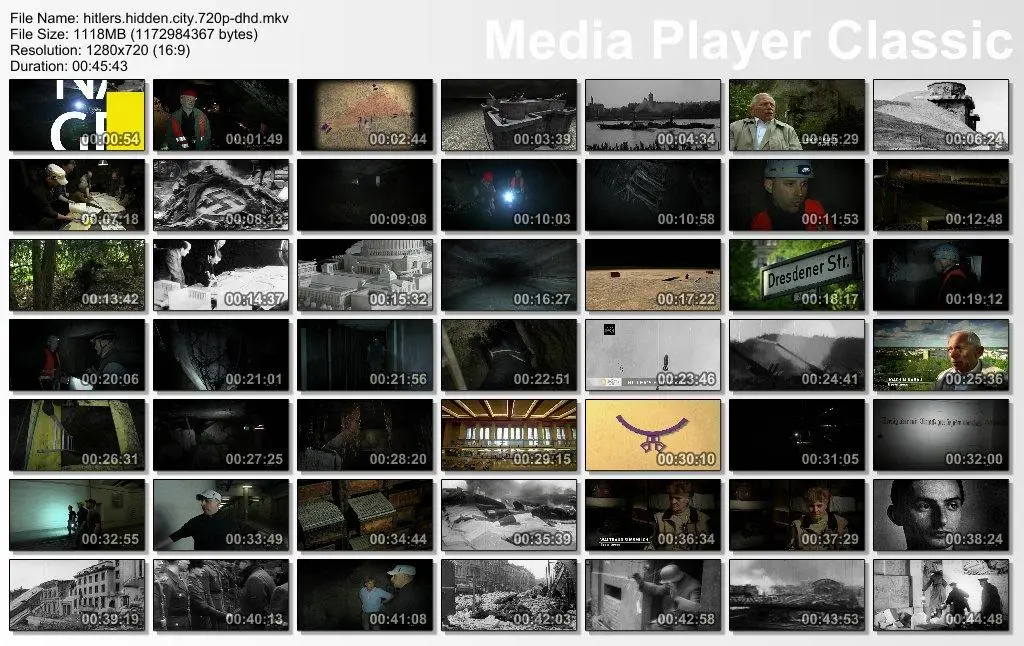Select the ruined buildings frame 00:39:19
The width and height of the screenshot is (1024, 646).
(x=77, y=595)
